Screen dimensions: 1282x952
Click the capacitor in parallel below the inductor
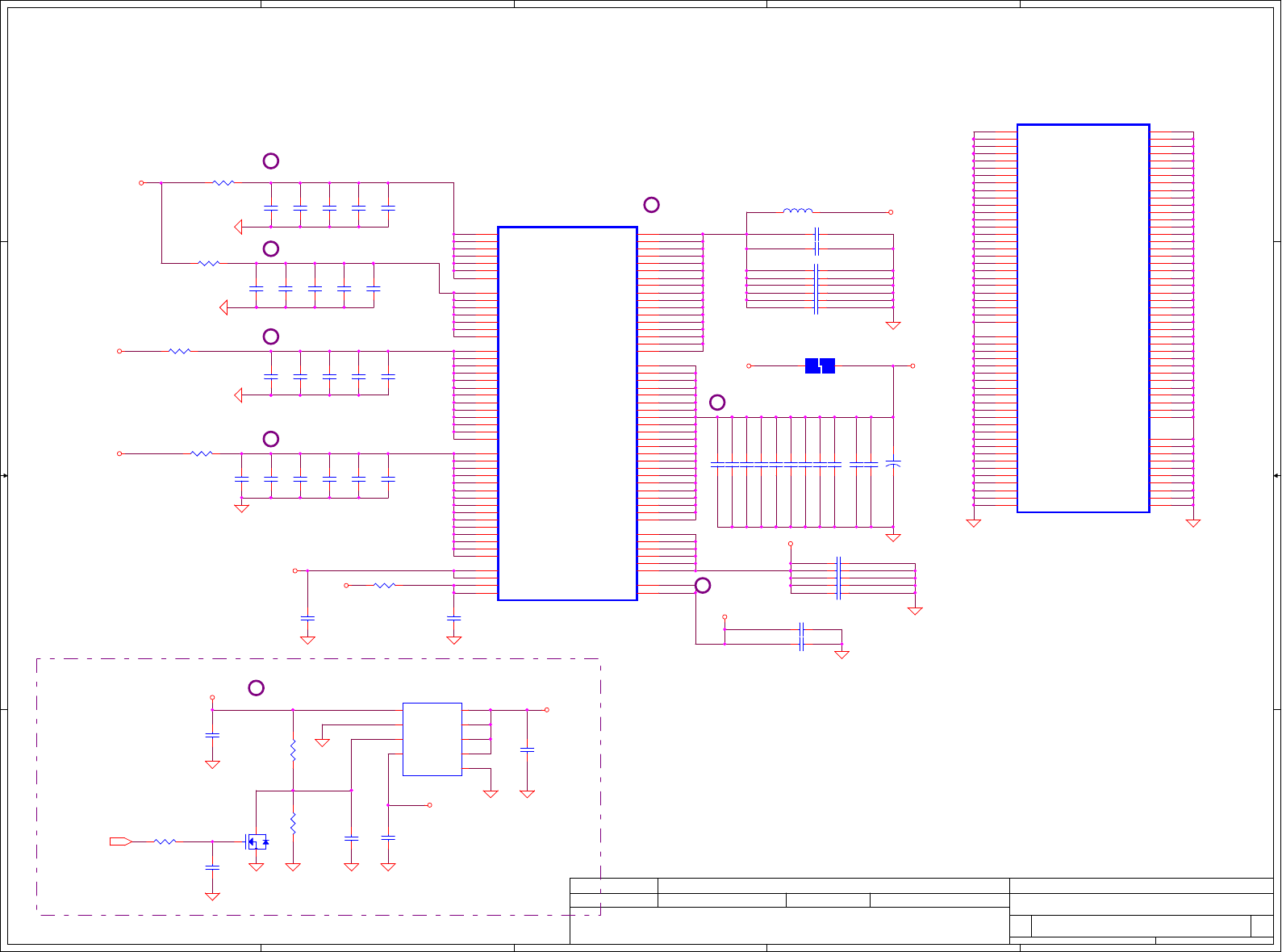click(817, 235)
